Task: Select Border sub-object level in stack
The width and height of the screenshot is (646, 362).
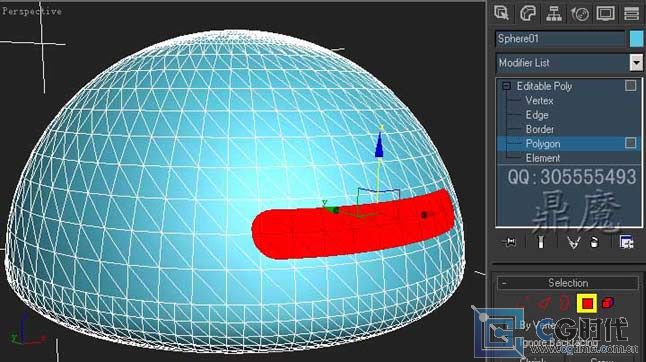Action: click(x=540, y=129)
